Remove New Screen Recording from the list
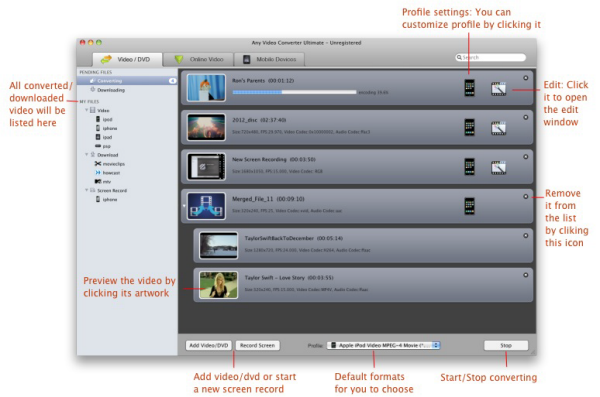Screen dimensions: 600x397 525,157
